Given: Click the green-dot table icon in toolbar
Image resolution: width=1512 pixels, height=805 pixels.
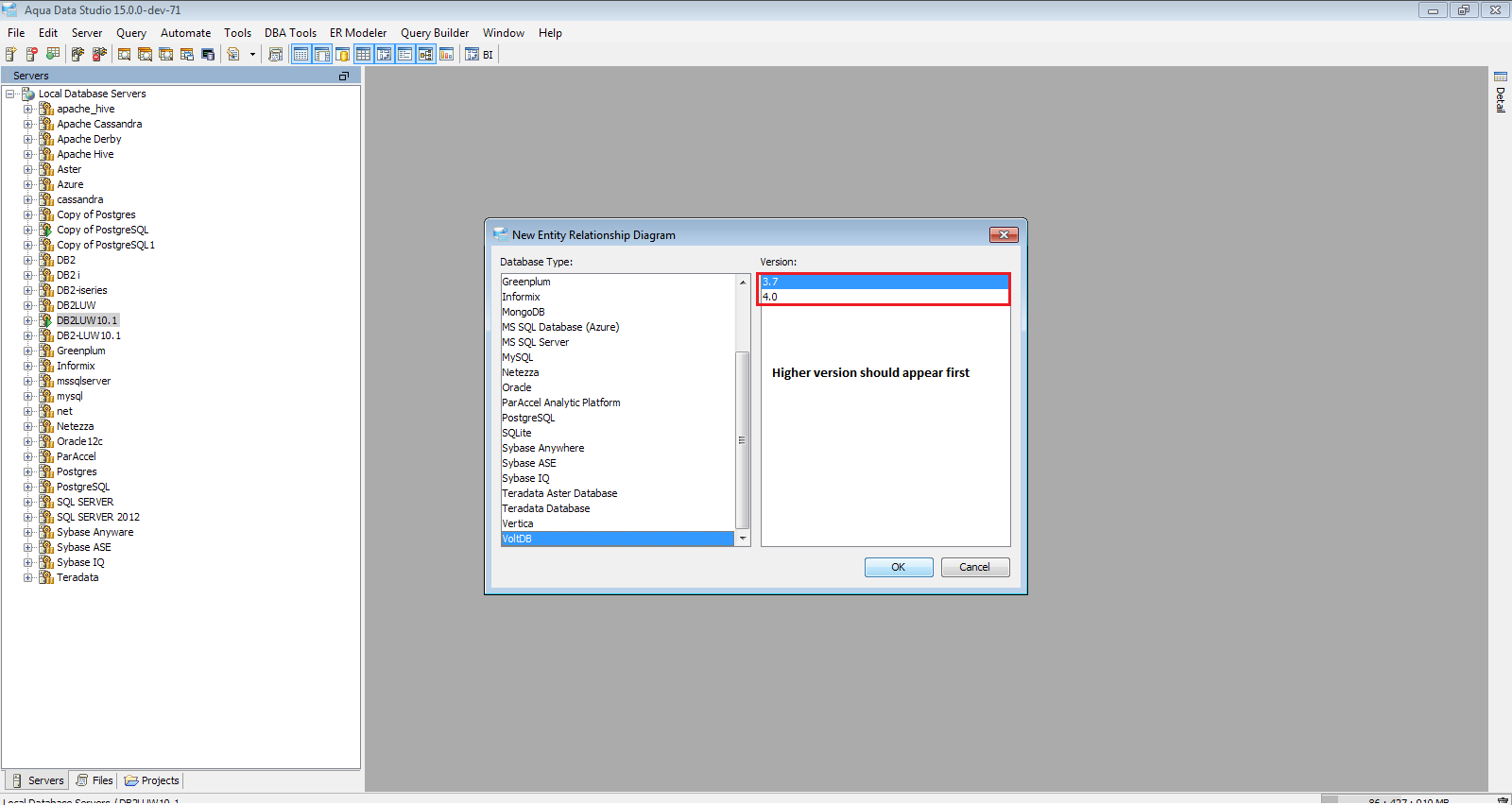Looking at the screenshot, I should [53, 55].
